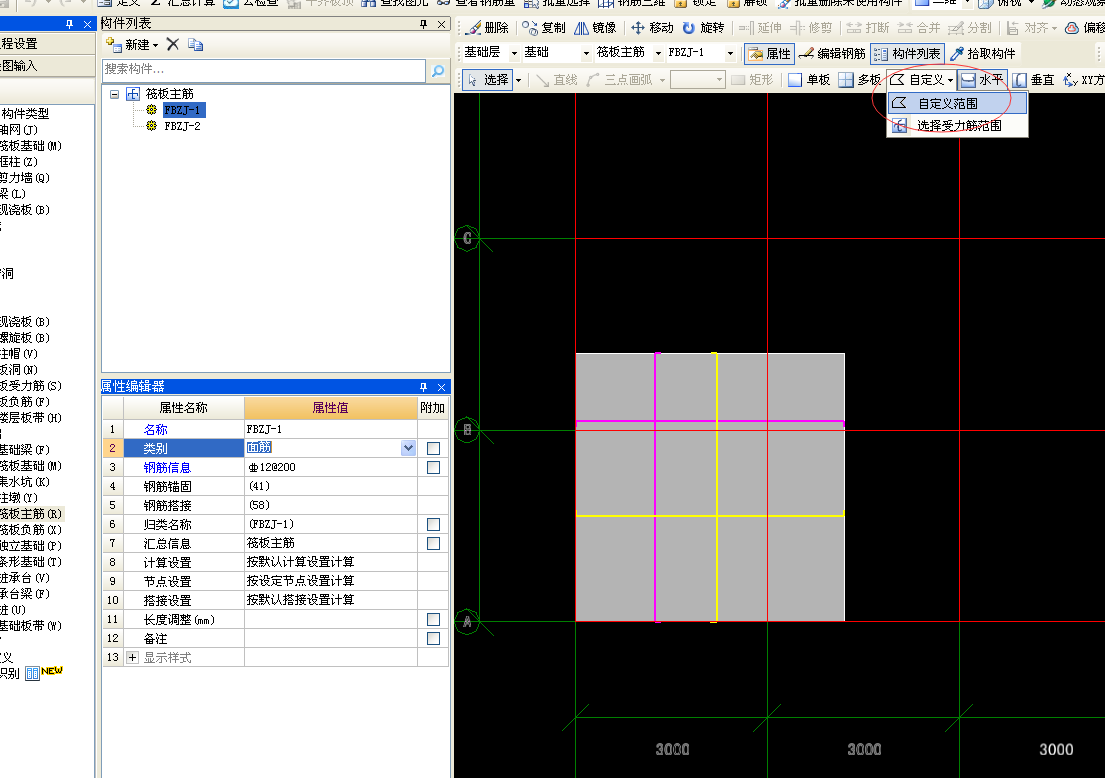This screenshot has width=1105, height=778.
Task: Select the 复制 copy tool
Action: 544,27
